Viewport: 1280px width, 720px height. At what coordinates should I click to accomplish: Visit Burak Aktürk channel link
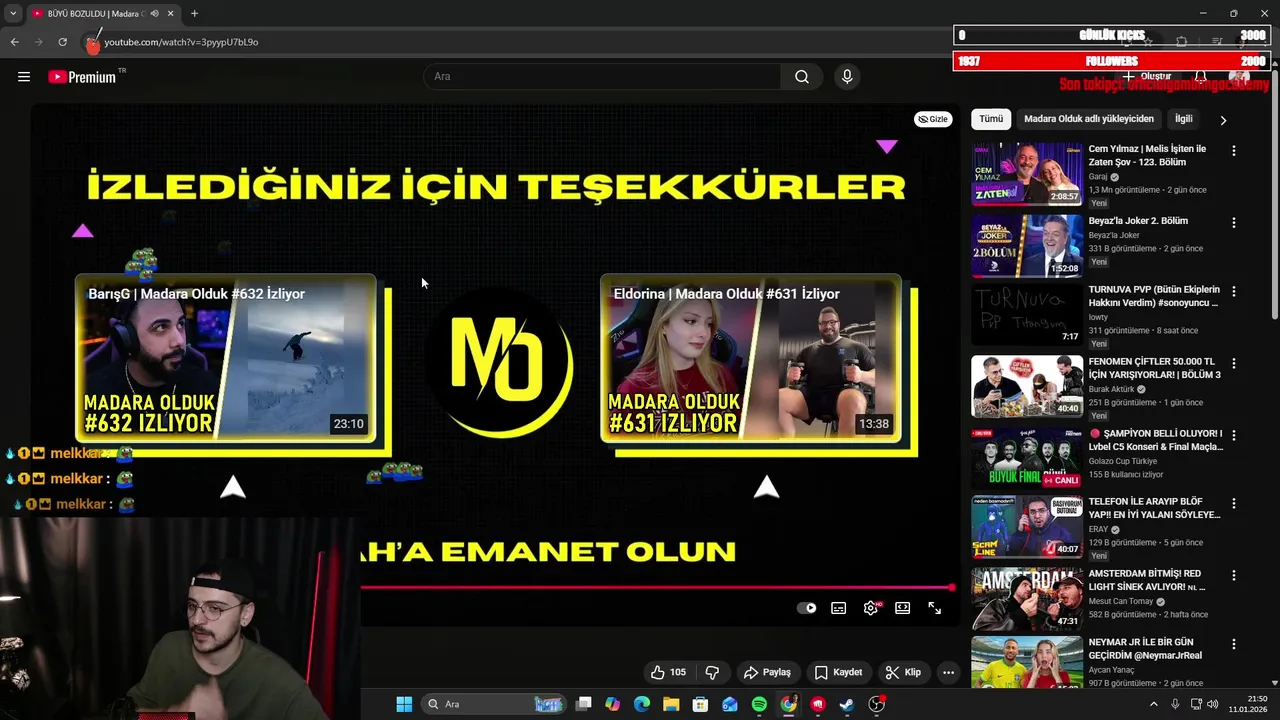tap(1112, 389)
